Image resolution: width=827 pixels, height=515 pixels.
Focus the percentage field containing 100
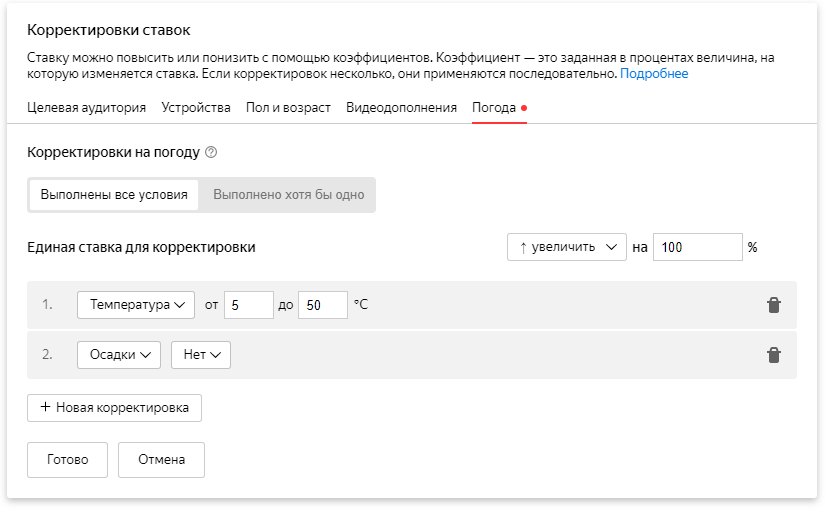coord(698,247)
